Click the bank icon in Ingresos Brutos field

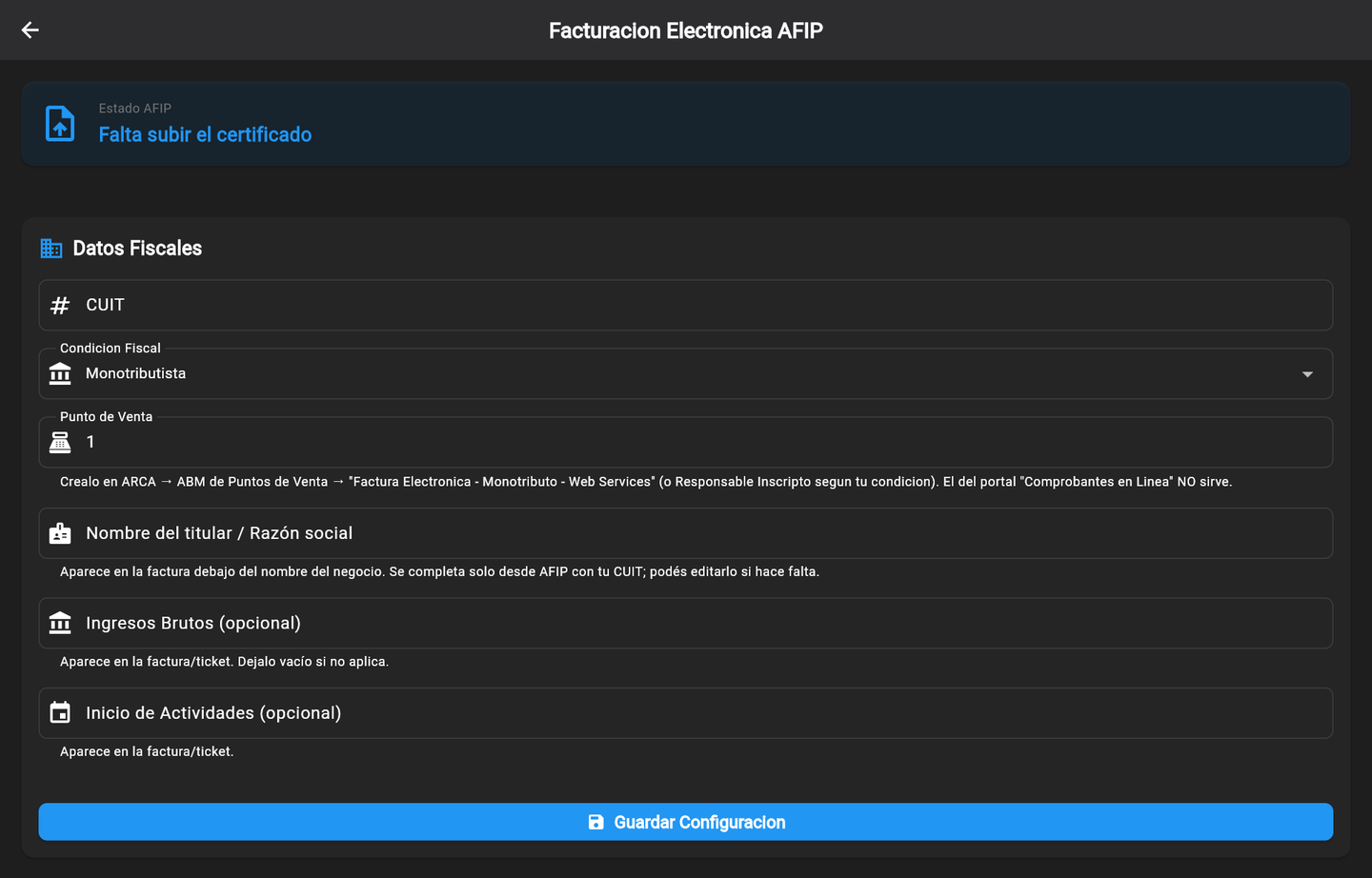[60, 623]
